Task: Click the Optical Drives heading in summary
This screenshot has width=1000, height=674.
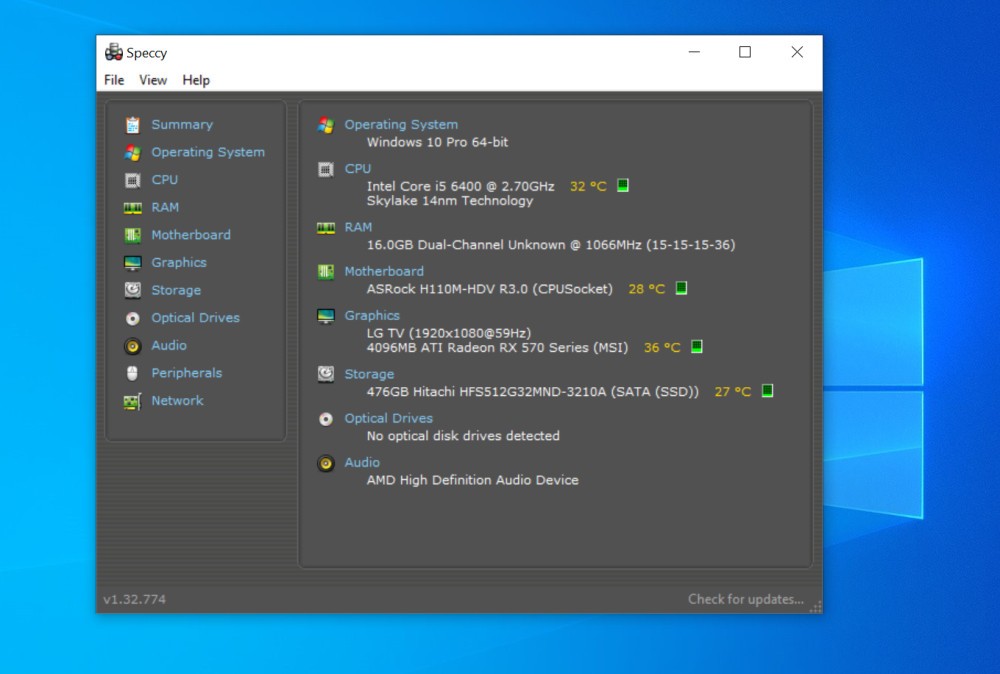Action: [x=388, y=418]
